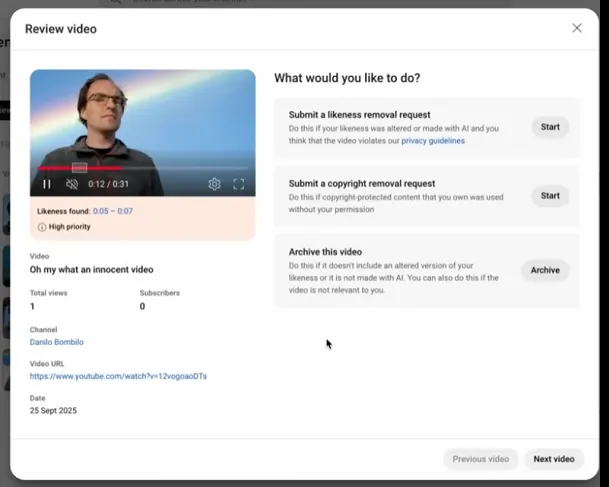Open Danilo Bombilo channel link

pyautogui.click(x=57, y=342)
